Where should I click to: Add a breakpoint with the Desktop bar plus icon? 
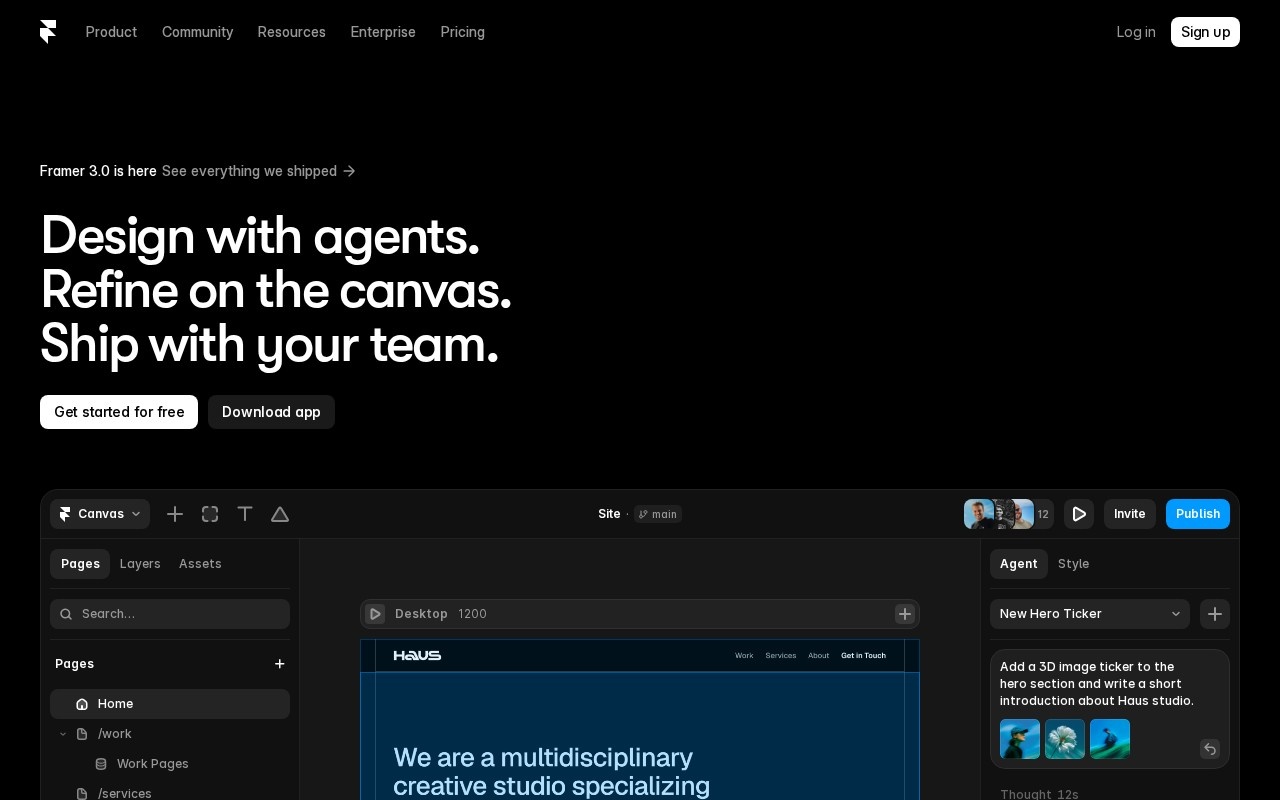tap(905, 614)
